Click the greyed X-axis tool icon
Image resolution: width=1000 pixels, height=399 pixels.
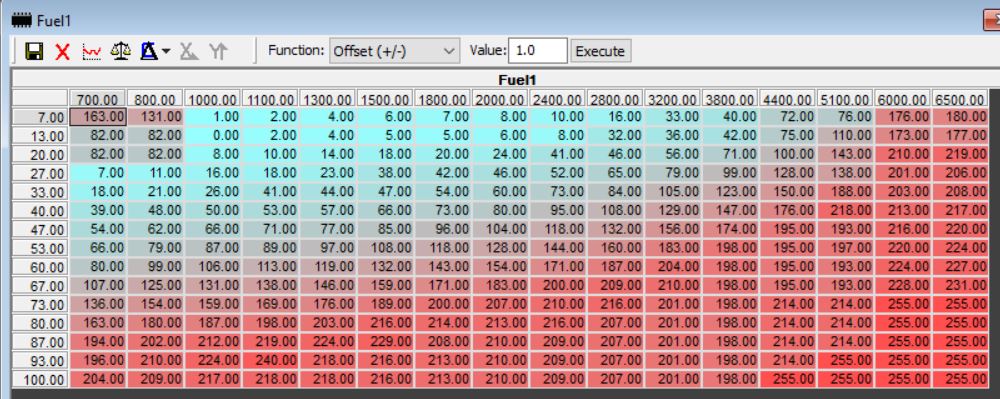[x=189, y=52]
